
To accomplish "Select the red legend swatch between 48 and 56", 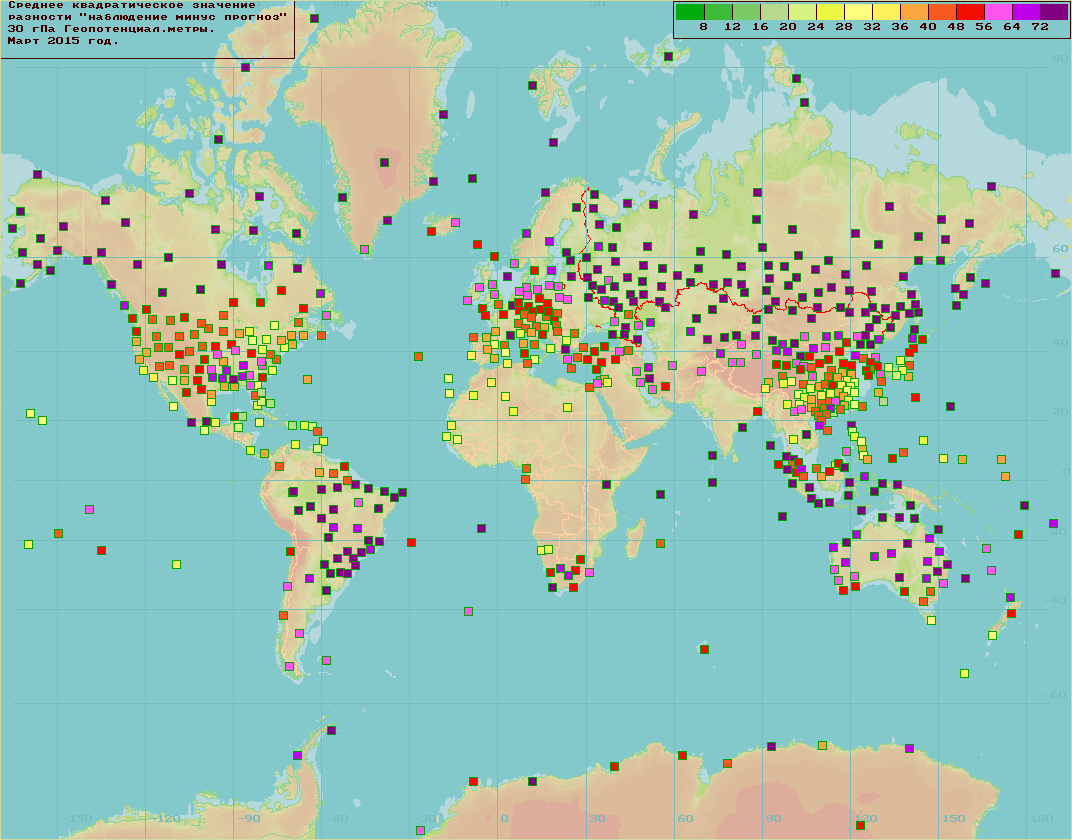I will pos(970,11).
